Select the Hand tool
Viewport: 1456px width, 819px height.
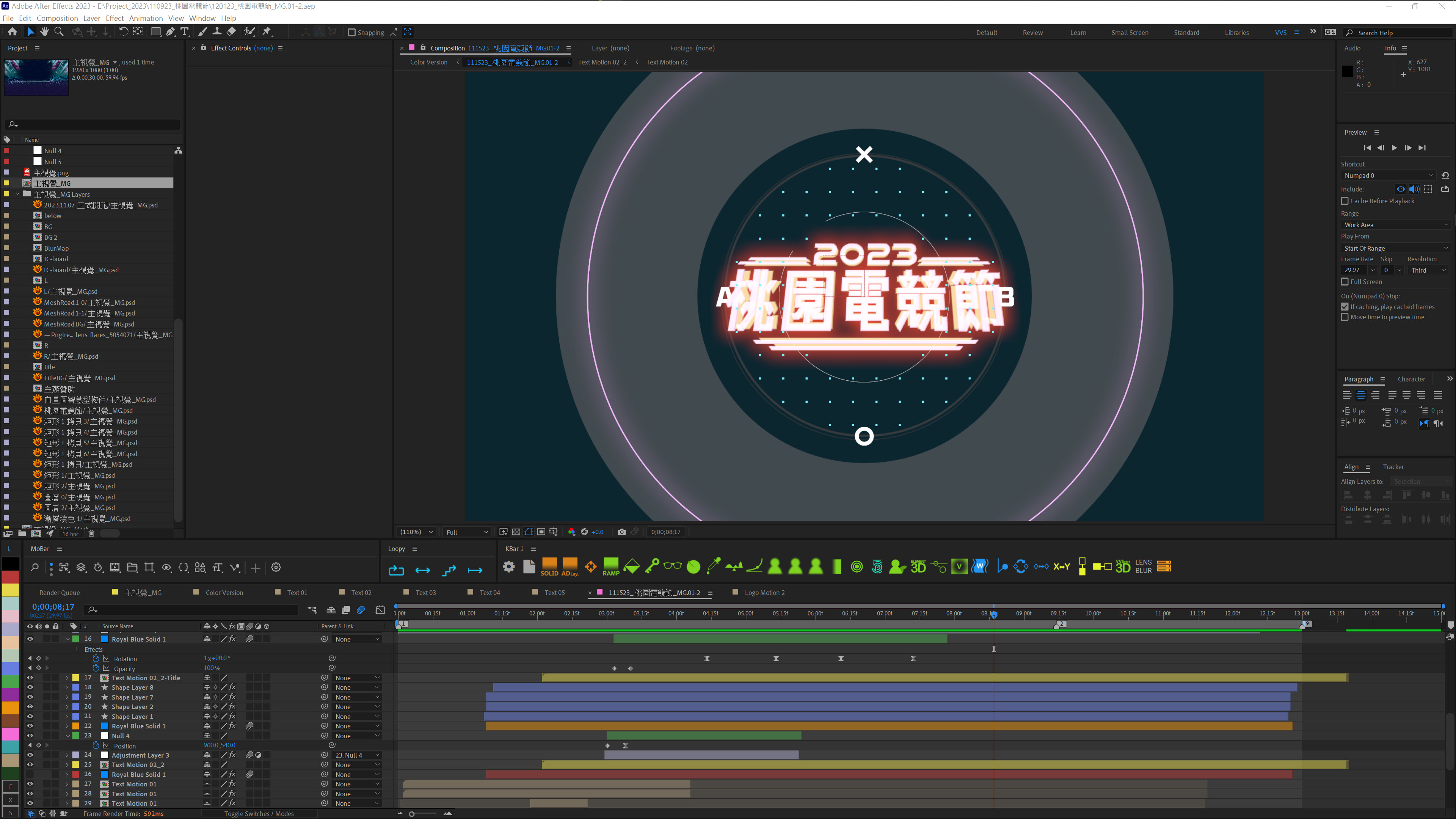[45, 32]
